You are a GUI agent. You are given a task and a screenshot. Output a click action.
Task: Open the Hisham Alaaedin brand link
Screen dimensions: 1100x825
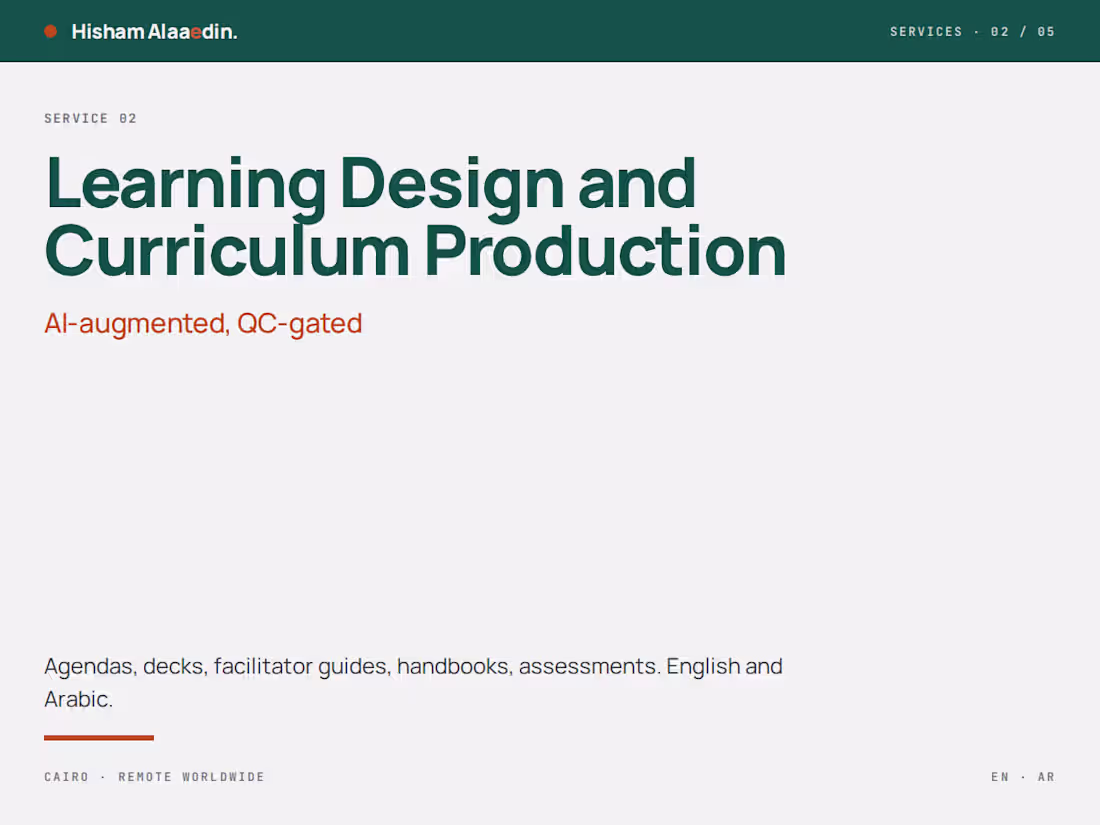coord(154,32)
